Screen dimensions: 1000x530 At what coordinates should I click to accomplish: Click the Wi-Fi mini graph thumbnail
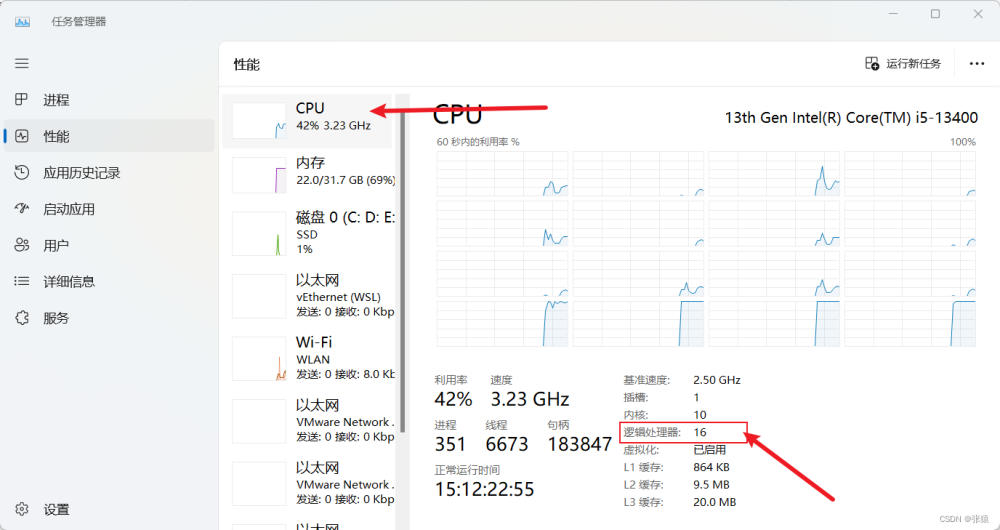(x=259, y=358)
